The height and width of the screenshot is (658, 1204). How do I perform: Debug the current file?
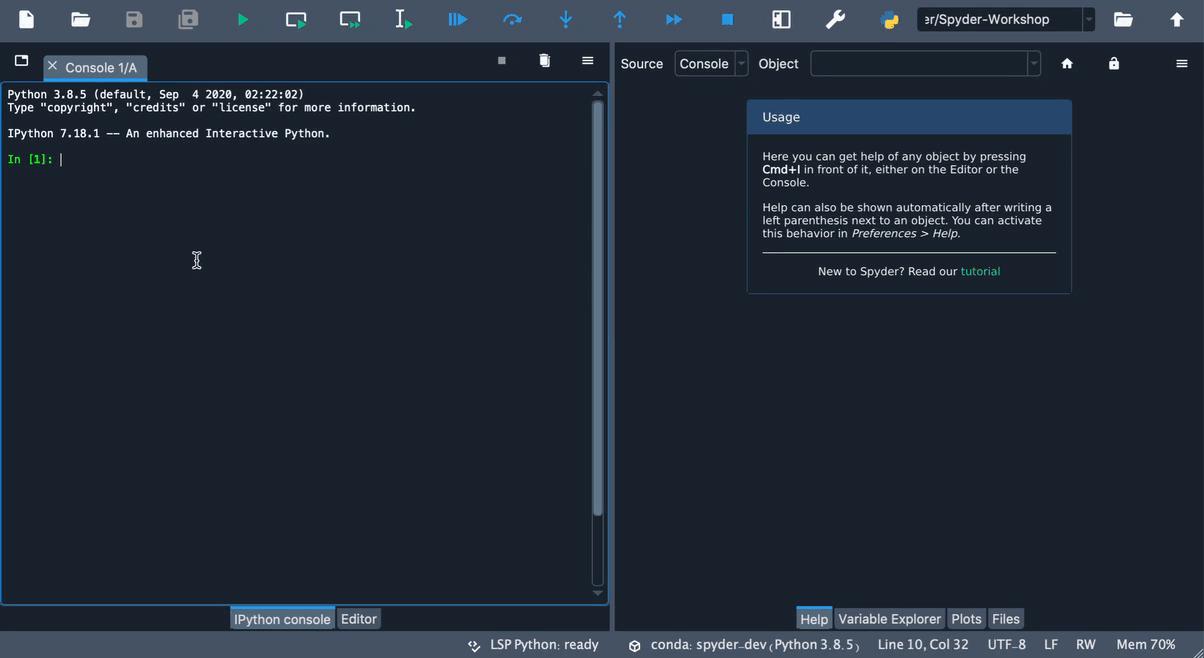point(457,18)
